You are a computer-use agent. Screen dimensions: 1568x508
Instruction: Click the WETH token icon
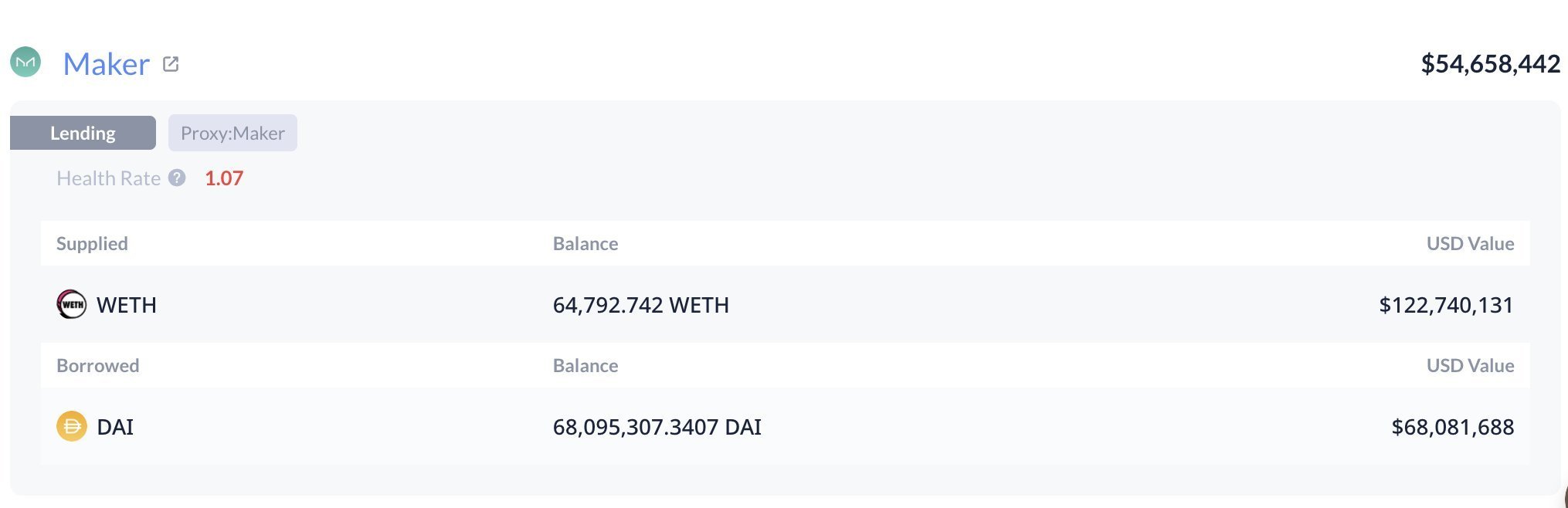coord(72,305)
